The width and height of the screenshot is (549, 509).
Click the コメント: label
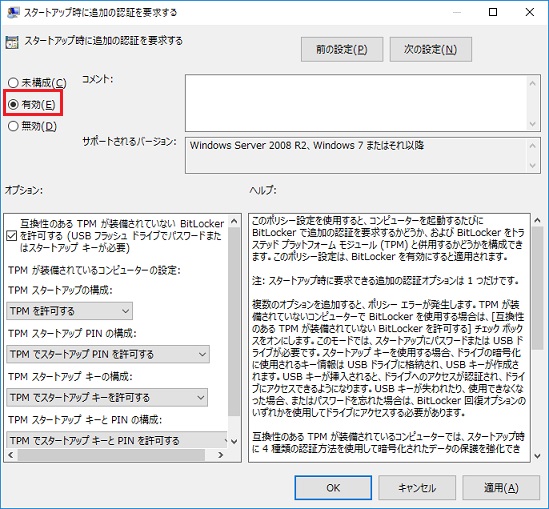click(98, 79)
